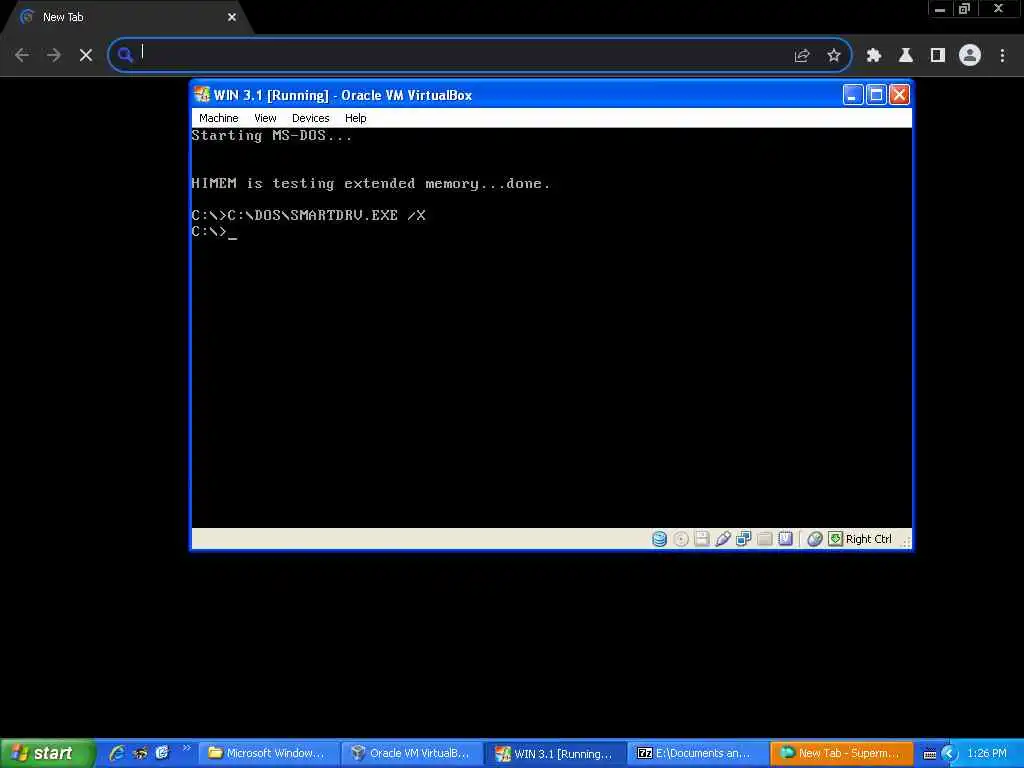Viewport: 1024px width, 768px height.
Task: Open the browser extensions puzzle icon
Action: point(874,56)
